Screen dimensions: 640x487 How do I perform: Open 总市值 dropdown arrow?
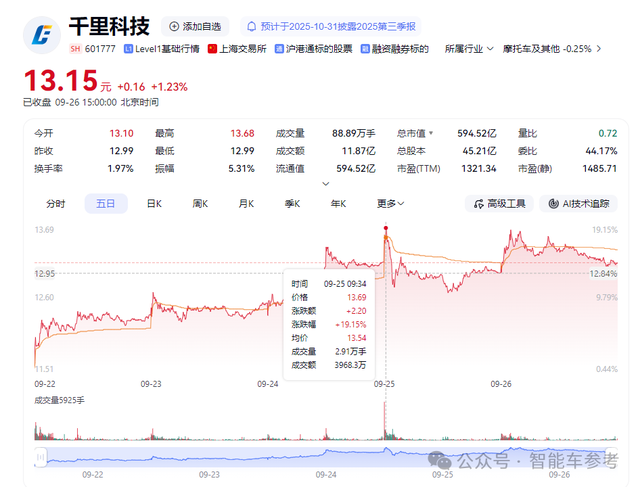(x=431, y=133)
